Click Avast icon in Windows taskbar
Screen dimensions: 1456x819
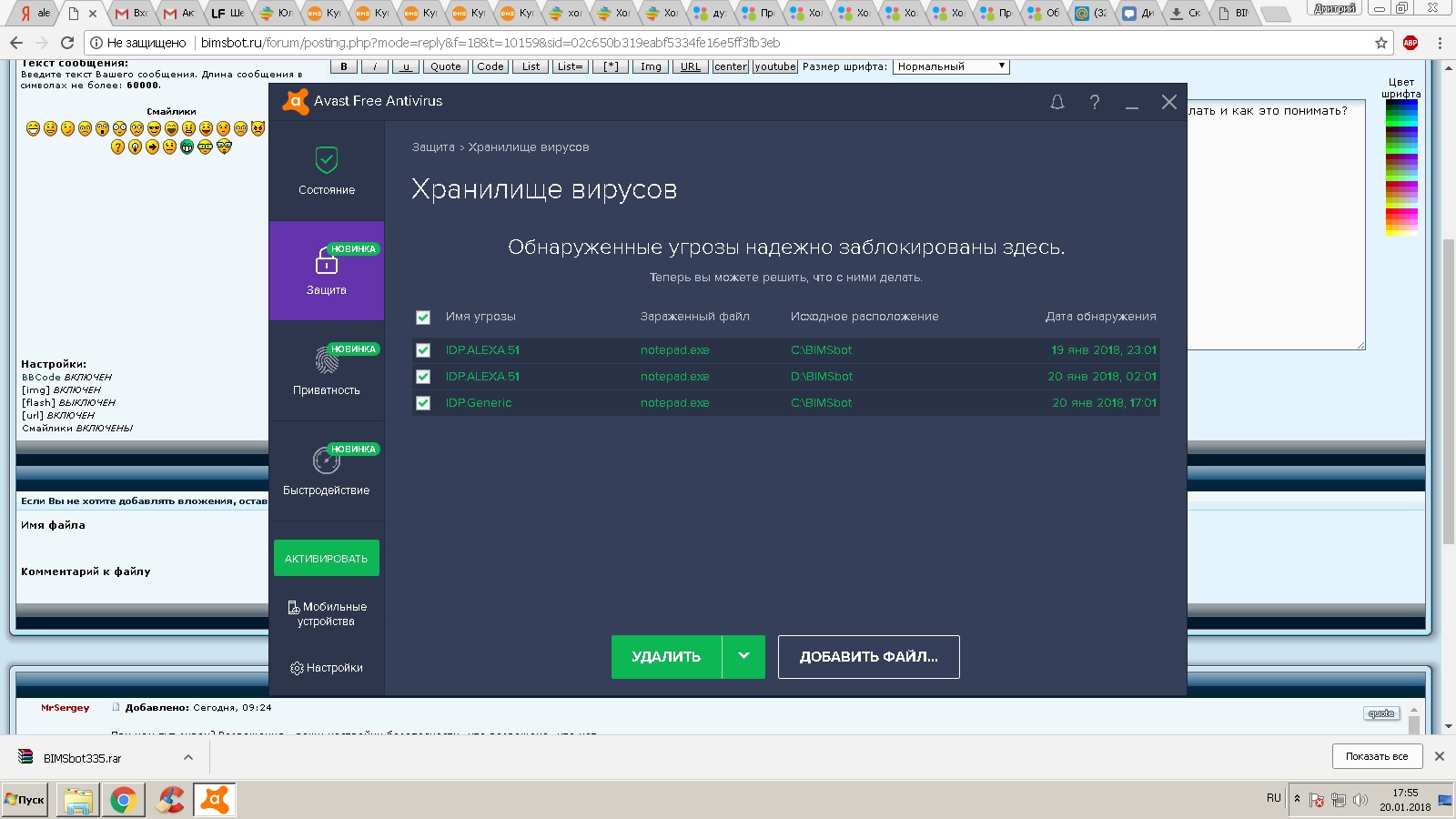click(x=215, y=800)
